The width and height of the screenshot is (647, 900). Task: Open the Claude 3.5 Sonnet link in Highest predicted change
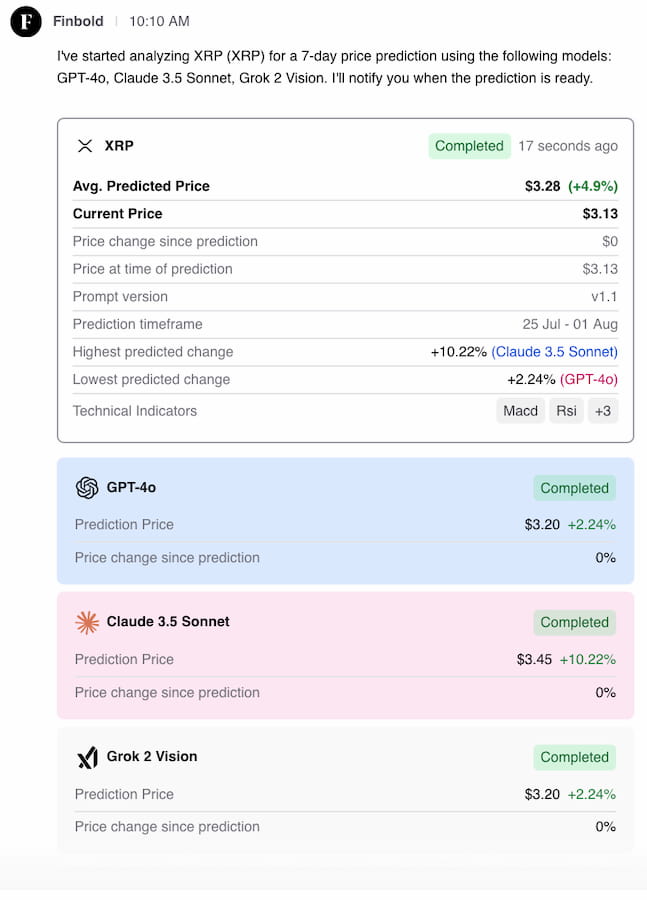coord(554,352)
